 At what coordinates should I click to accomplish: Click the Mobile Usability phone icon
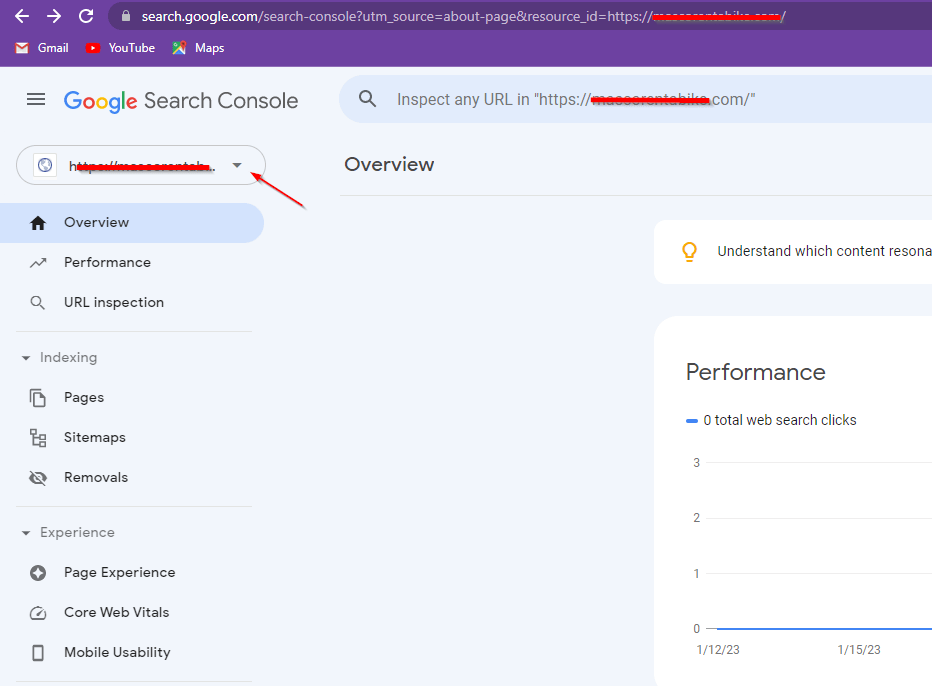(x=38, y=652)
